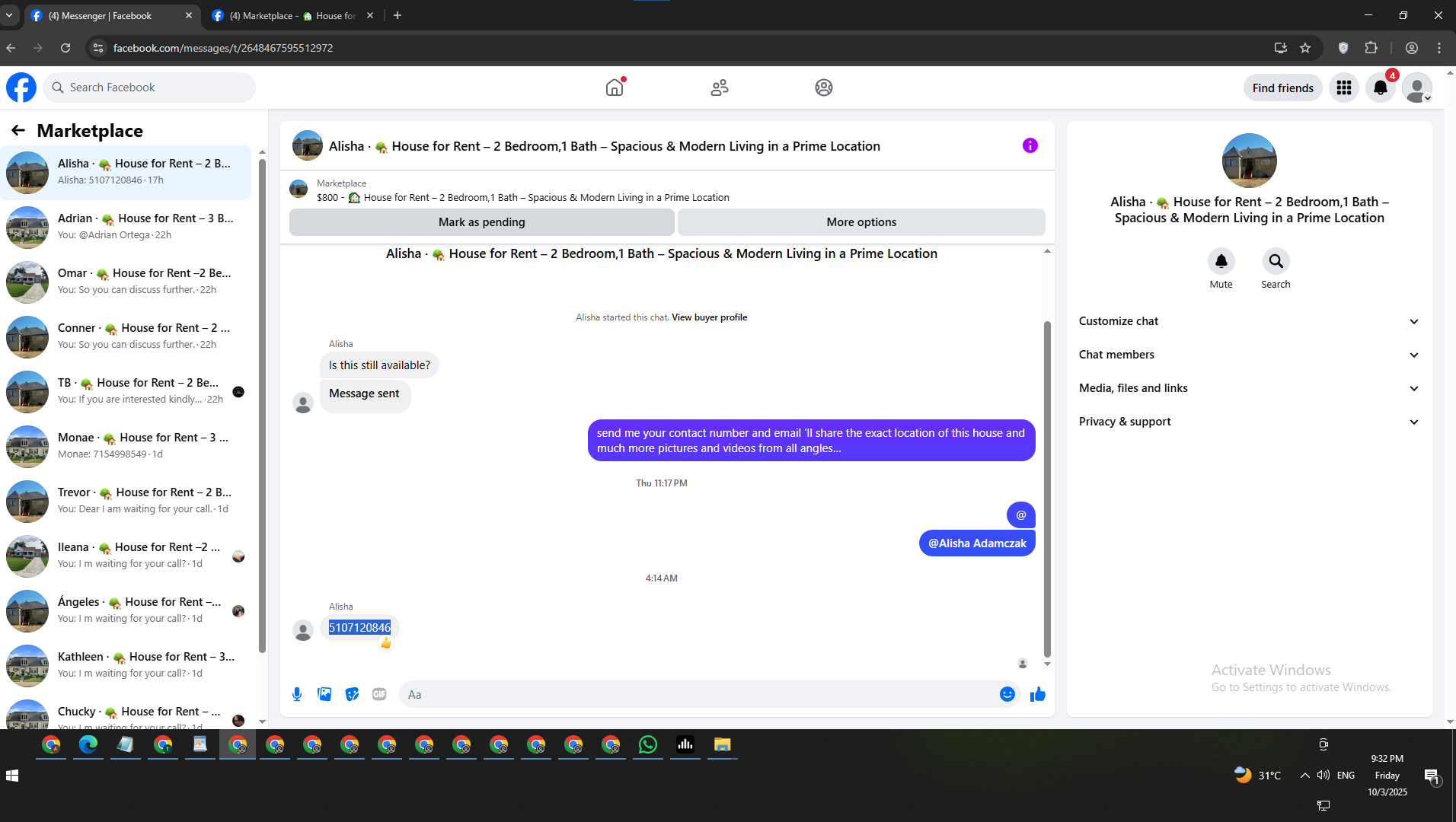Click the listing thumbnail in the right panel
The height and width of the screenshot is (822, 1456).
coord(1250,161)
